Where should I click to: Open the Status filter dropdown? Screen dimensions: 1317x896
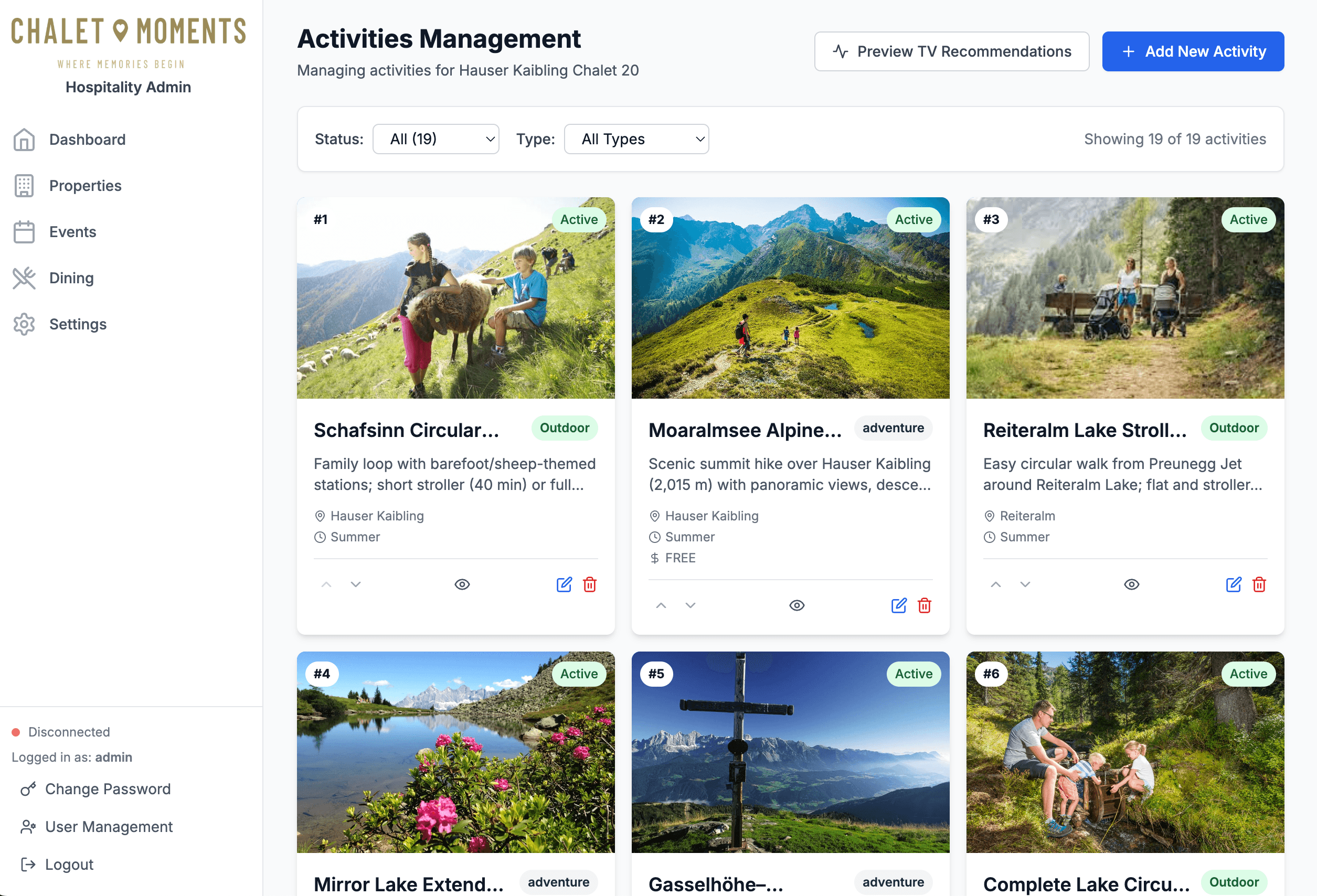pos(435,139)
